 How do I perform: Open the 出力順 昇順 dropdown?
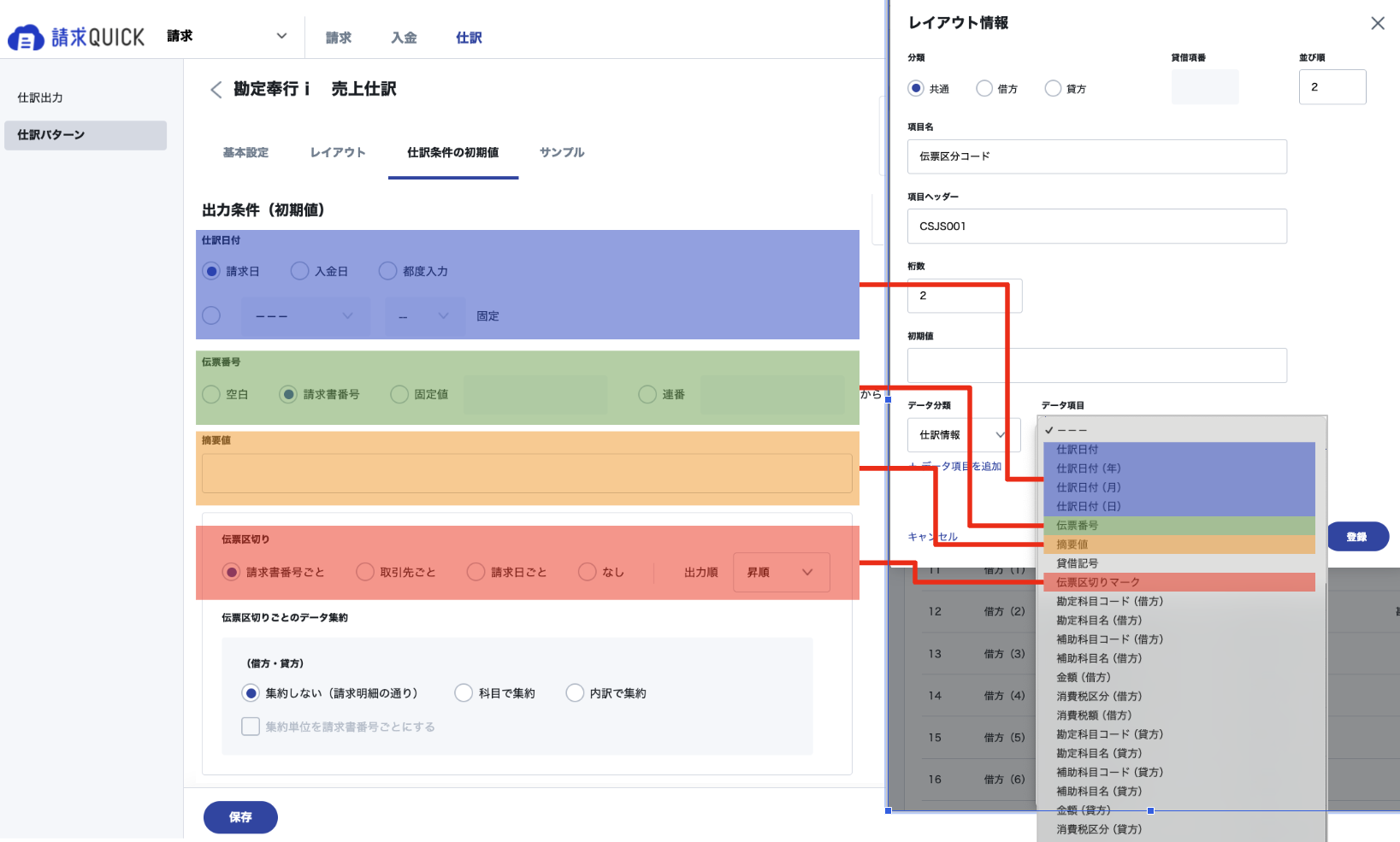click(782, 573)
